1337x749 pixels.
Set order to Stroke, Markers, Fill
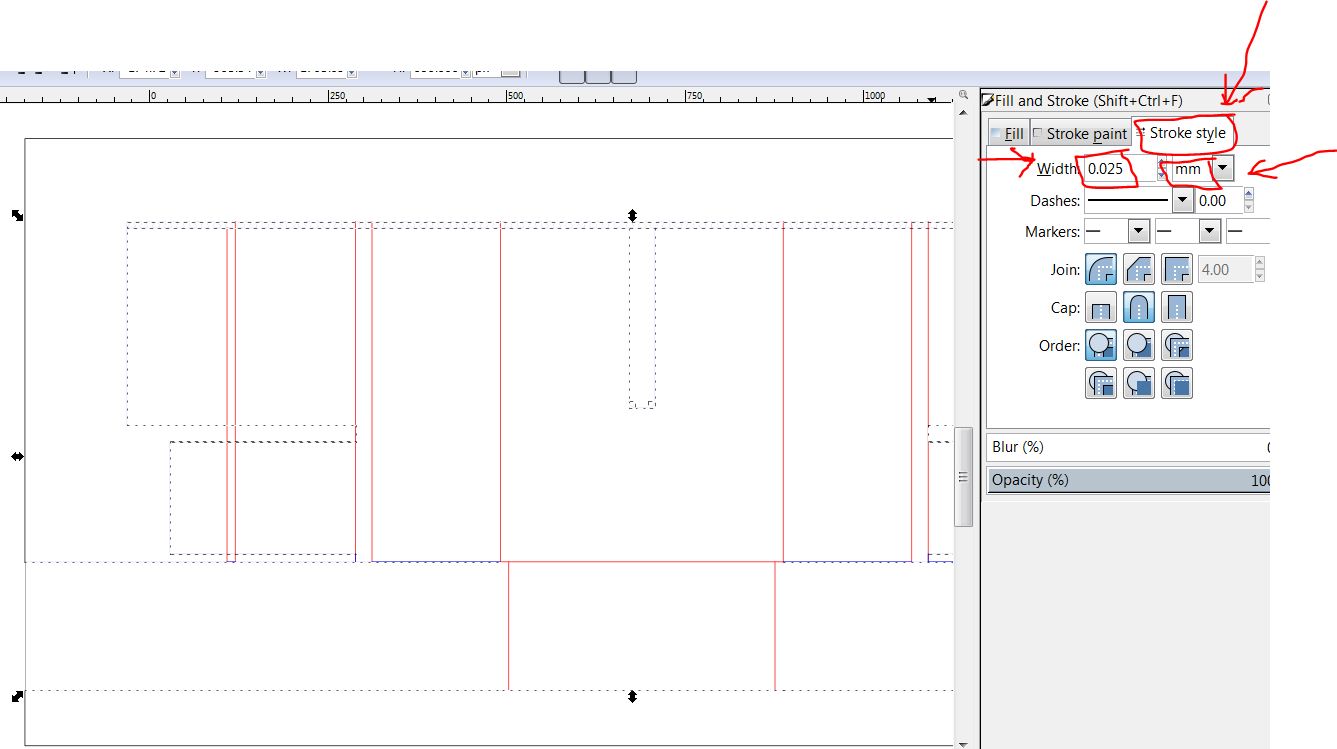(1139, 383)
